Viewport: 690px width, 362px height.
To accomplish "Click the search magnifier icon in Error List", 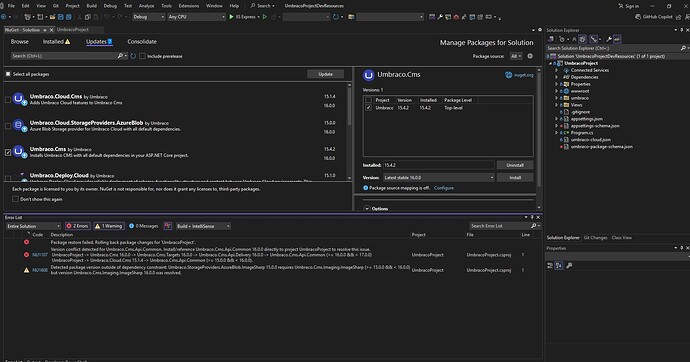I will pyautogui.click(x=534, y=226).
